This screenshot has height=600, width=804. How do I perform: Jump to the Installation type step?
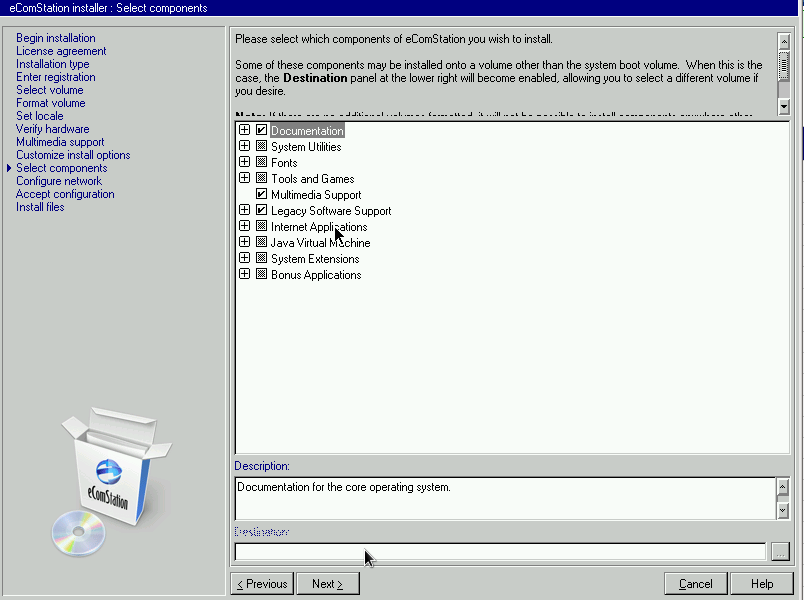point(52,64)
